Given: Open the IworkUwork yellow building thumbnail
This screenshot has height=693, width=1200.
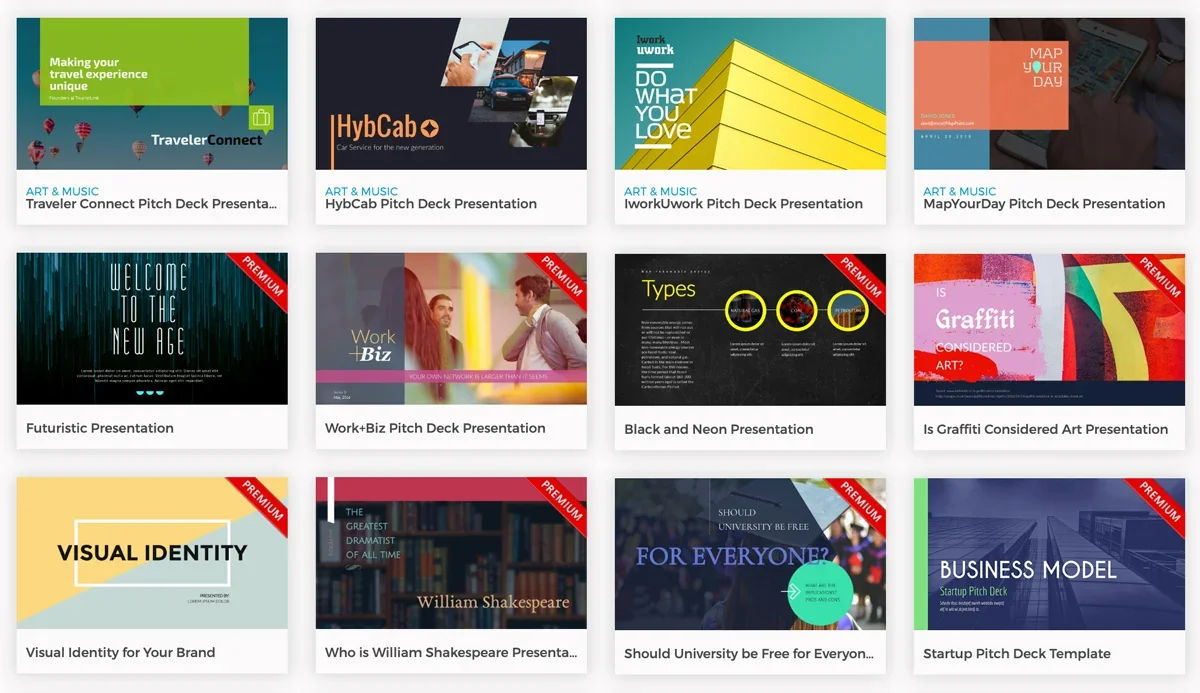Looking at the screenshot, I should [750, 93].
